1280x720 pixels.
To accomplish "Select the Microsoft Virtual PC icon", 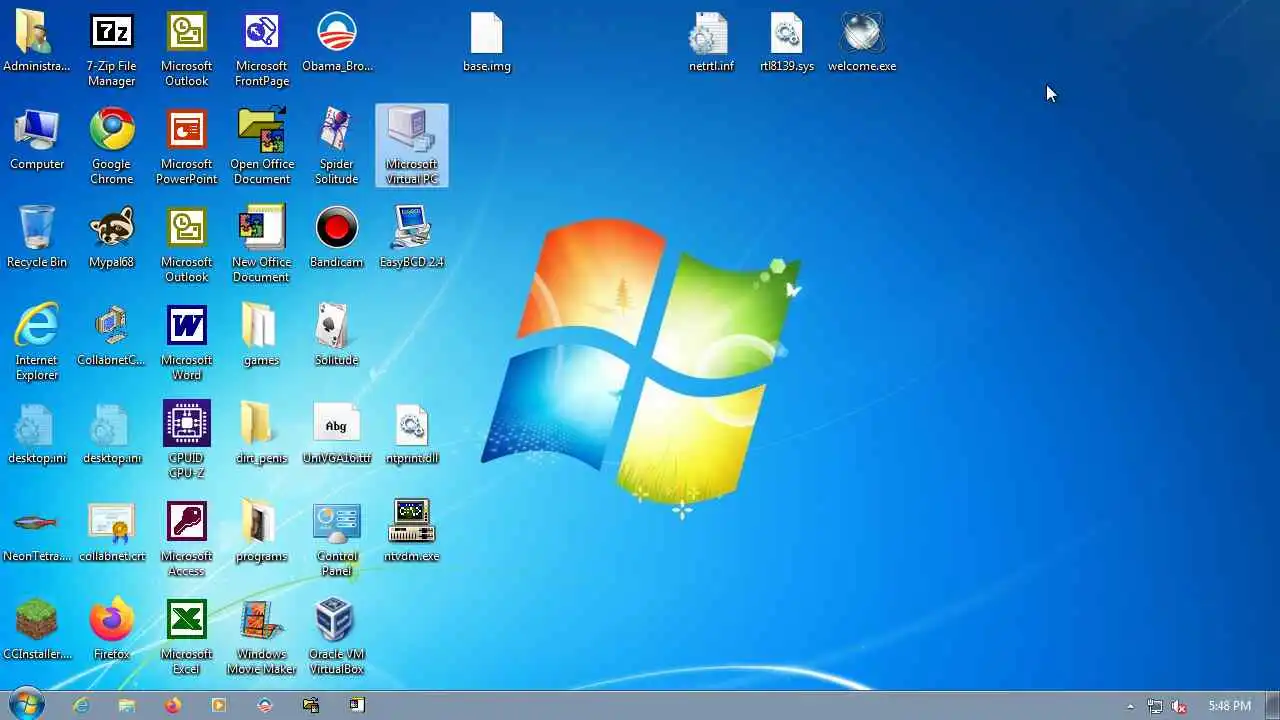I will [412, 146].
